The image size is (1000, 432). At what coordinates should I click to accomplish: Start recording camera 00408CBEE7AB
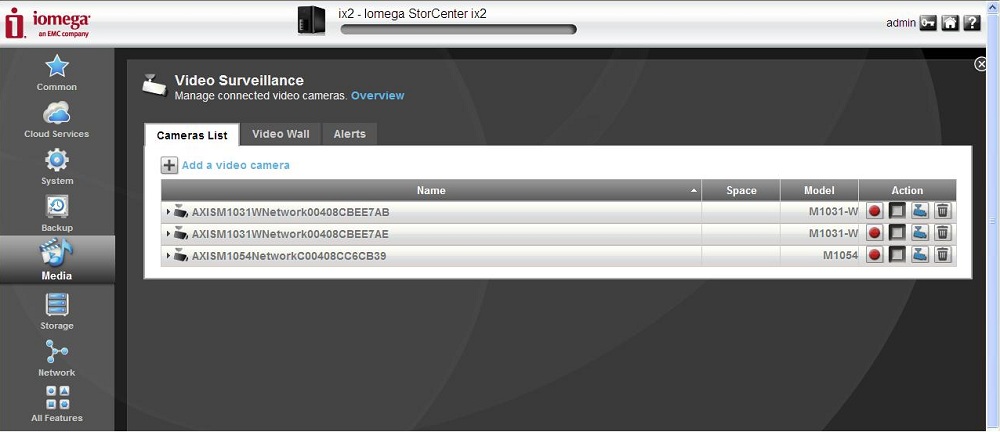pyautogui.click(x=874, y=211)
